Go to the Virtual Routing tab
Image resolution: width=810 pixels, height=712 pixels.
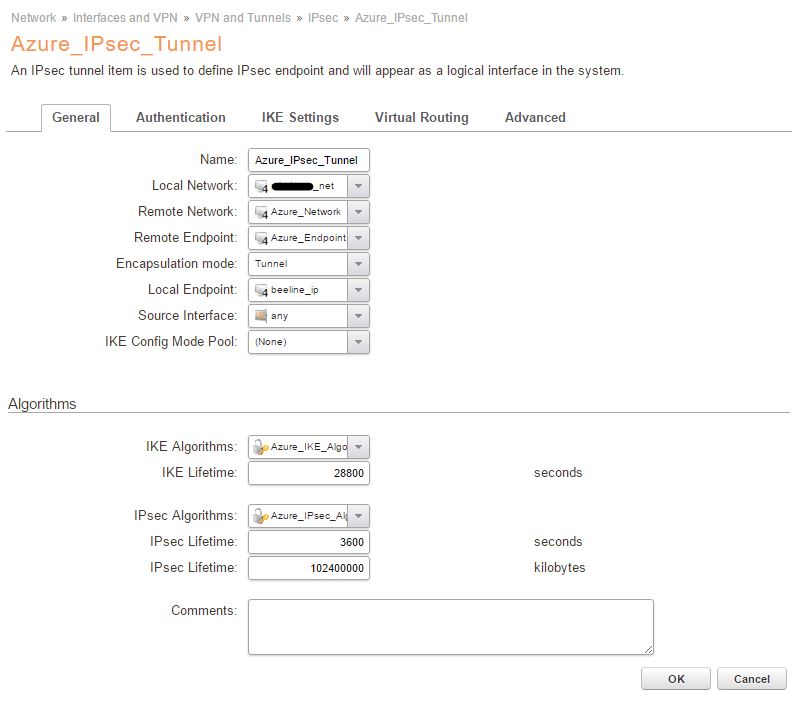click(x=422, y=118)
